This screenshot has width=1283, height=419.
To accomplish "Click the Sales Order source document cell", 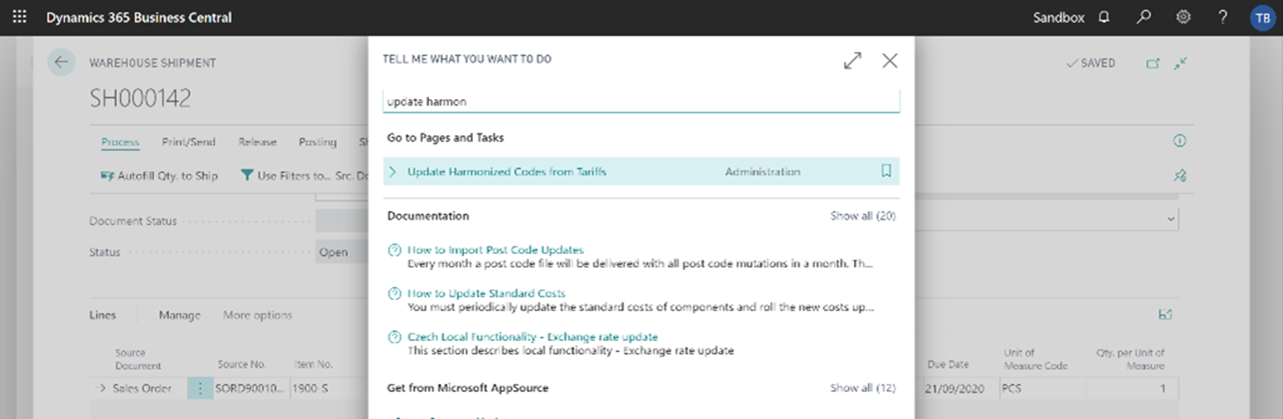I will point(141,388).
